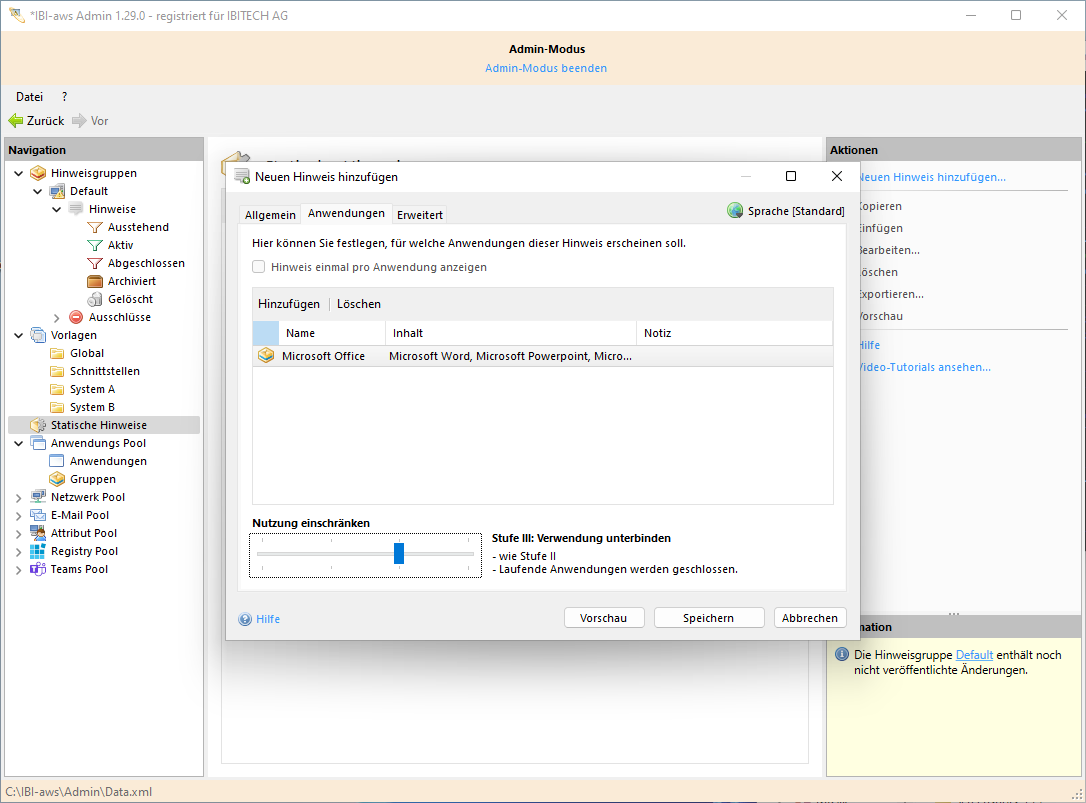Click the Hinzufügen toolbar command
1086x803 pixels.
pos(289,304)
